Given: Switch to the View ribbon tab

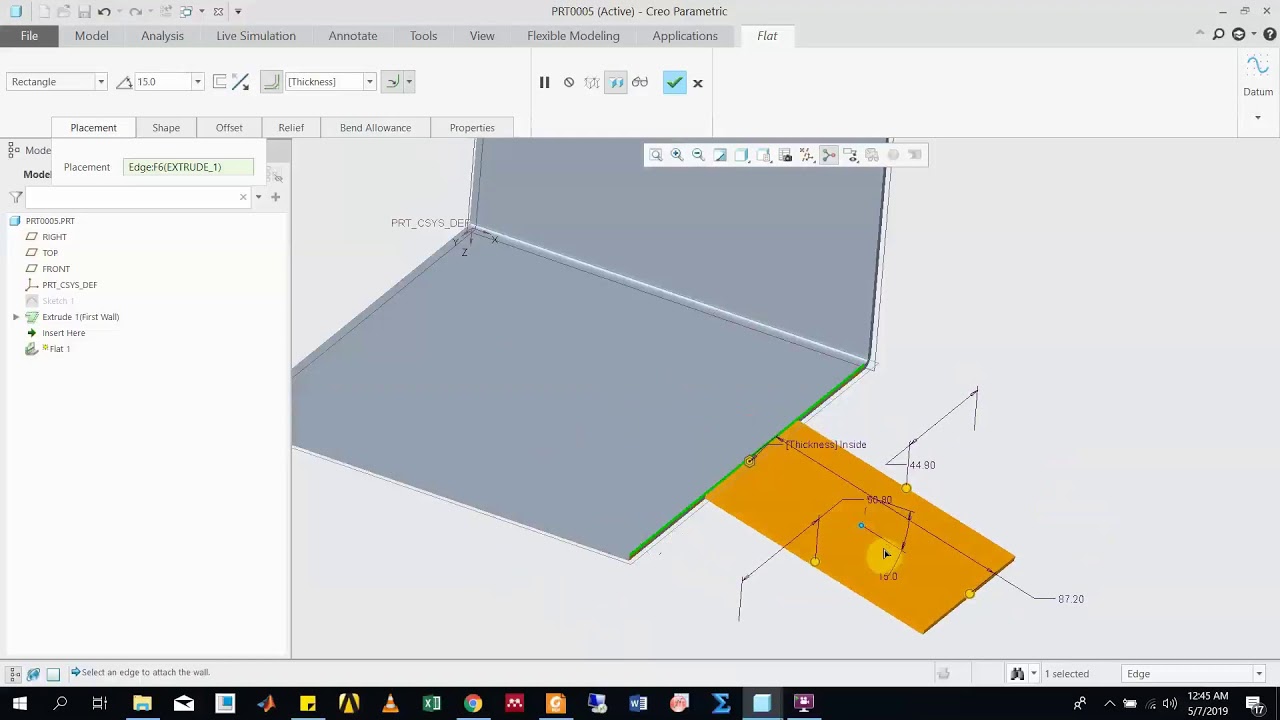Looking at the screenshot, I should point(482,36).
